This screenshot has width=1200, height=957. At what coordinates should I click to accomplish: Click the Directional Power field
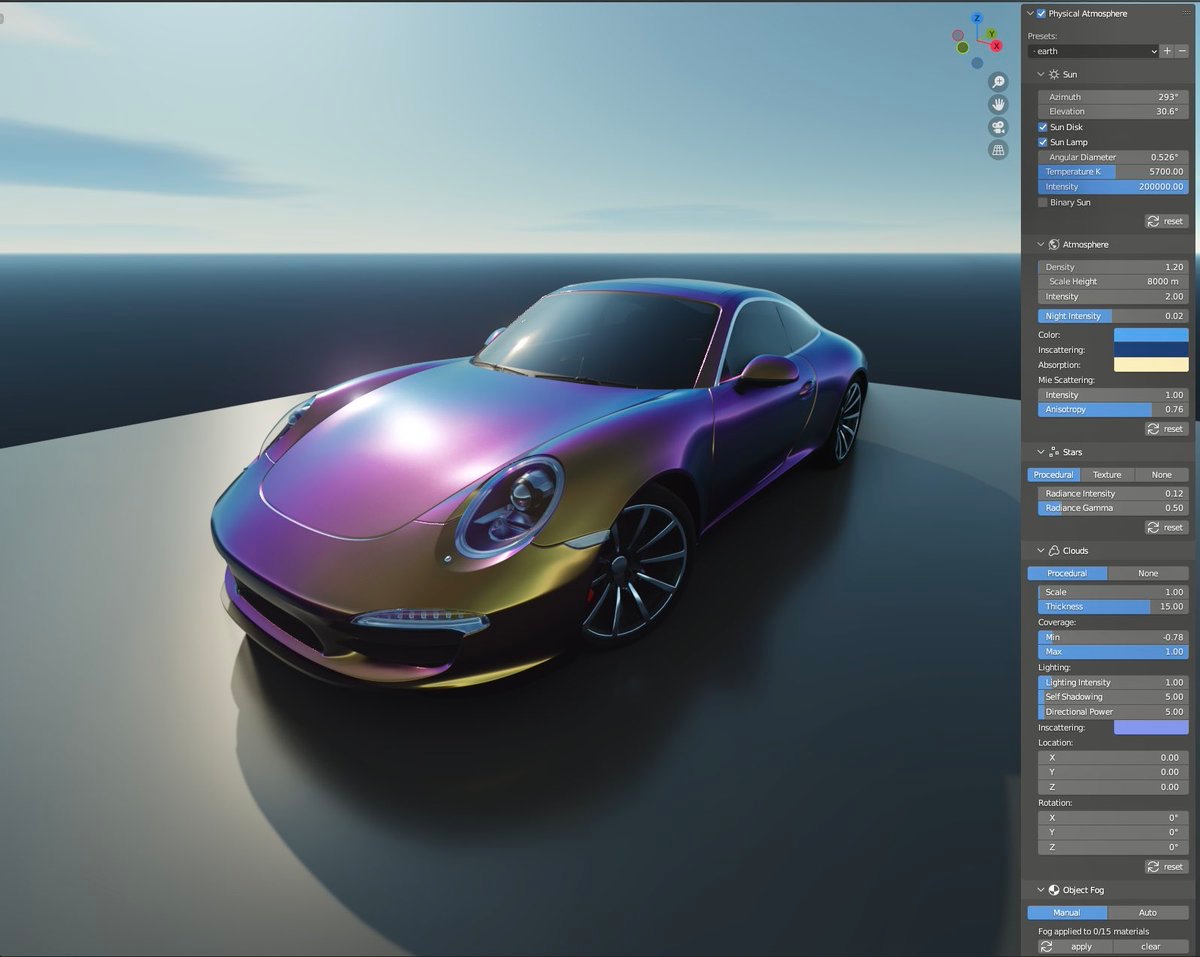pyautogui.click(x=1113, y=712)
